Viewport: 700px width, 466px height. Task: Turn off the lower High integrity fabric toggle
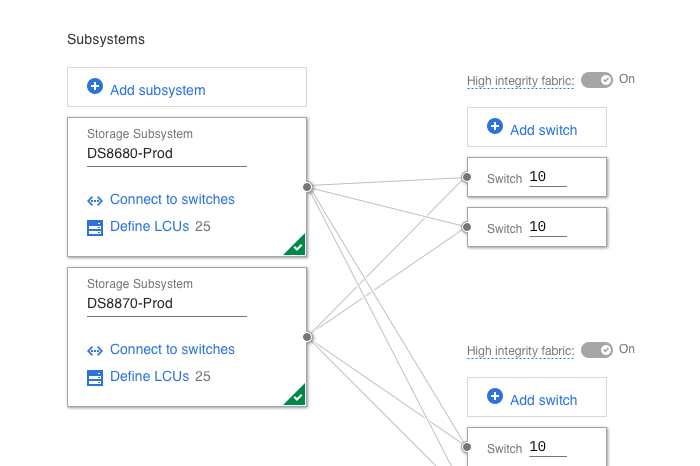tap(596, 350)
